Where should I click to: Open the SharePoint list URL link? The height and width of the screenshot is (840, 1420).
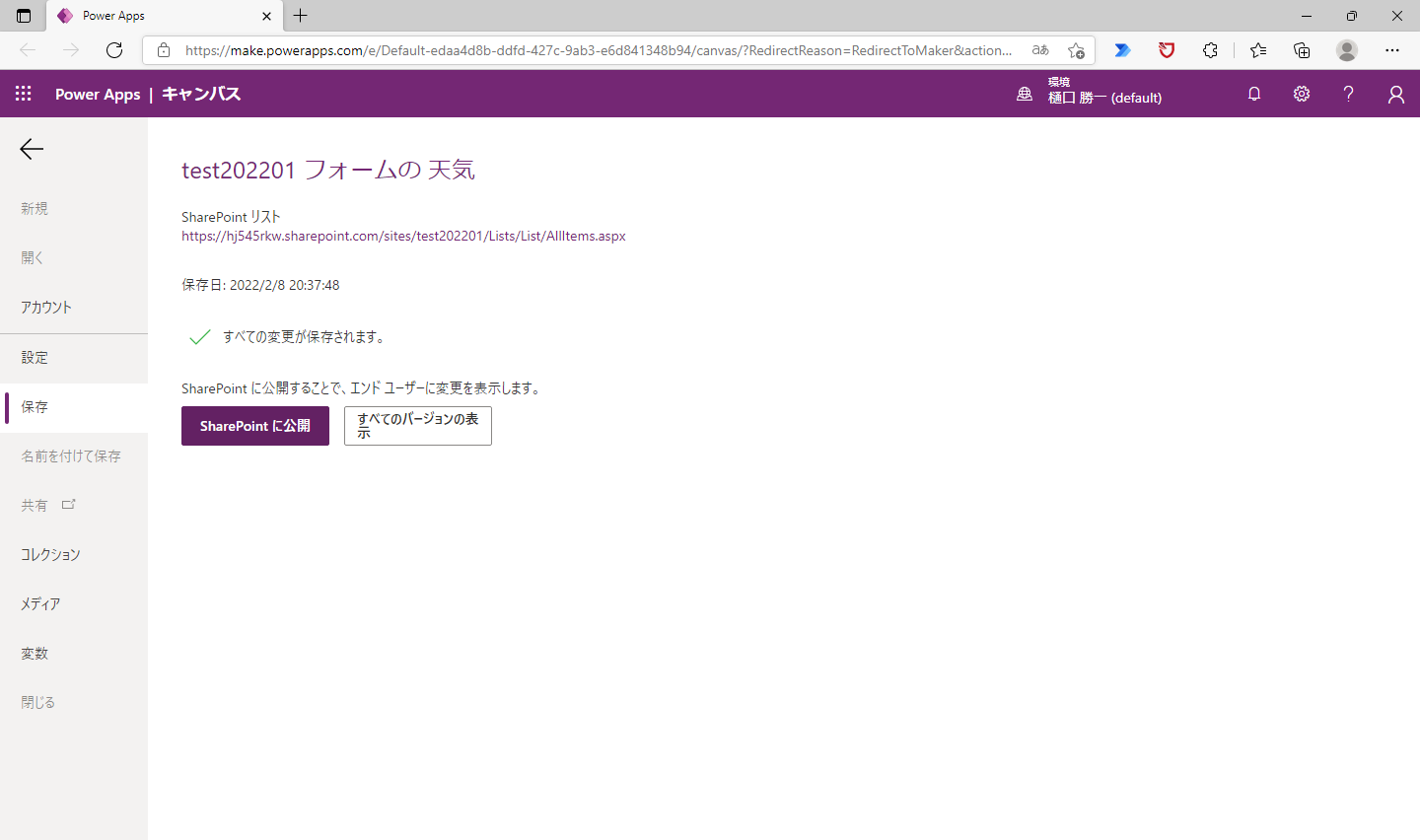[403, 237]
